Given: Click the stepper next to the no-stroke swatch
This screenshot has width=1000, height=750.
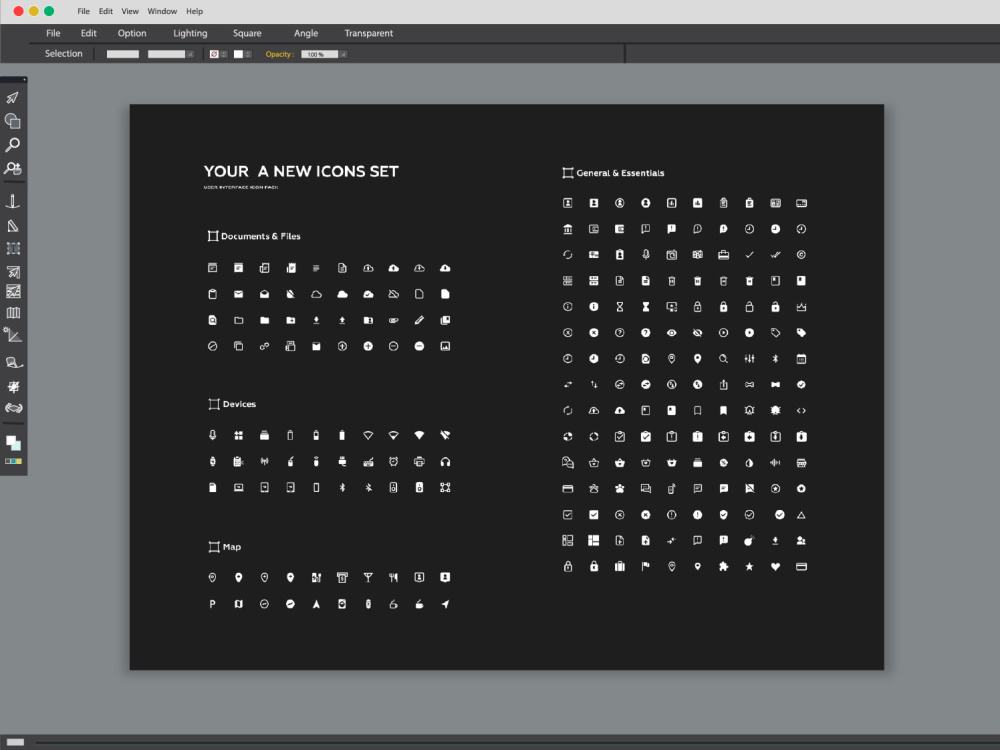Looking at the screenshot, I should [224, 54].
